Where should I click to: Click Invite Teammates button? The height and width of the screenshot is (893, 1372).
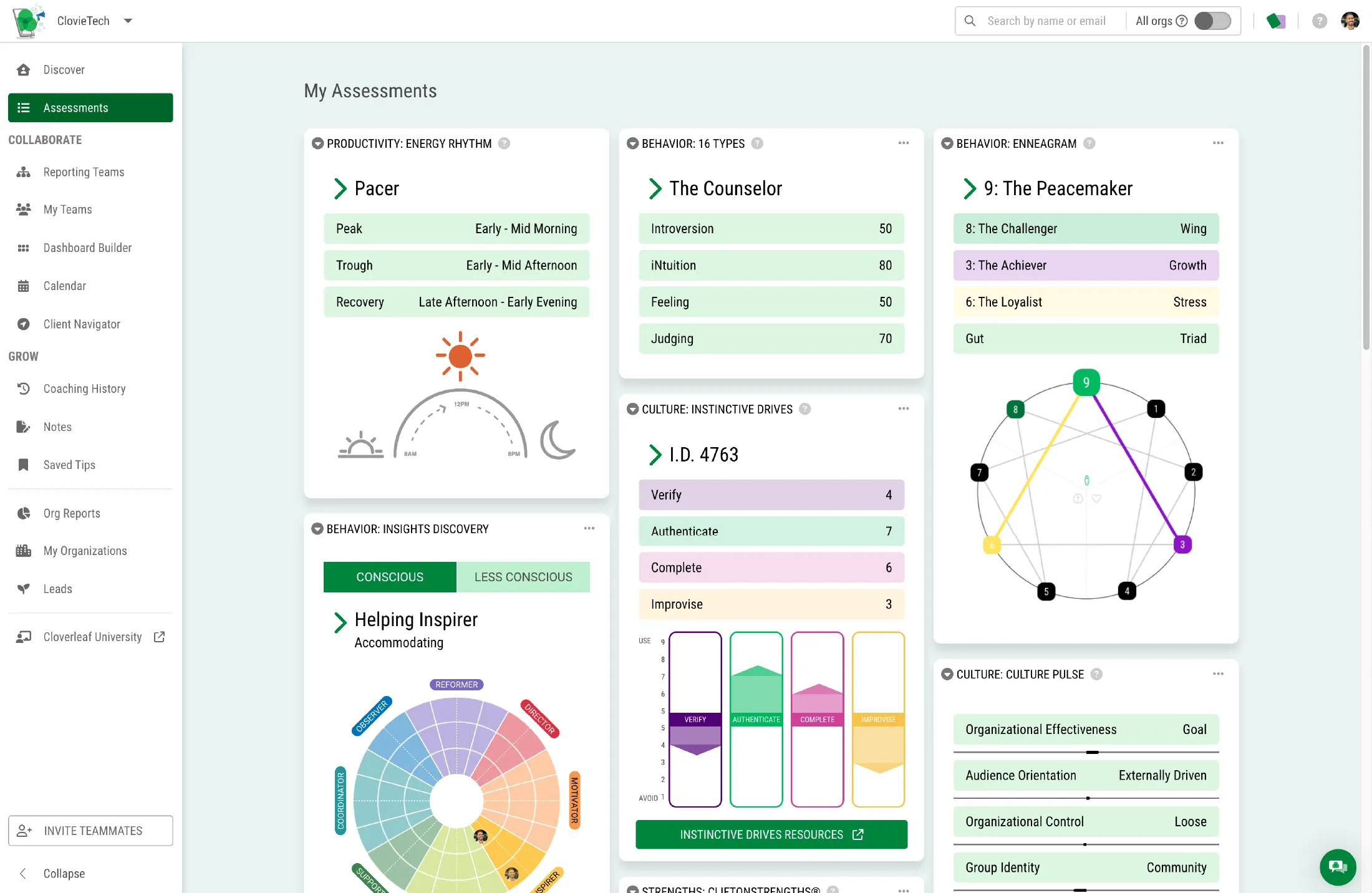click(x=90, y=831)
